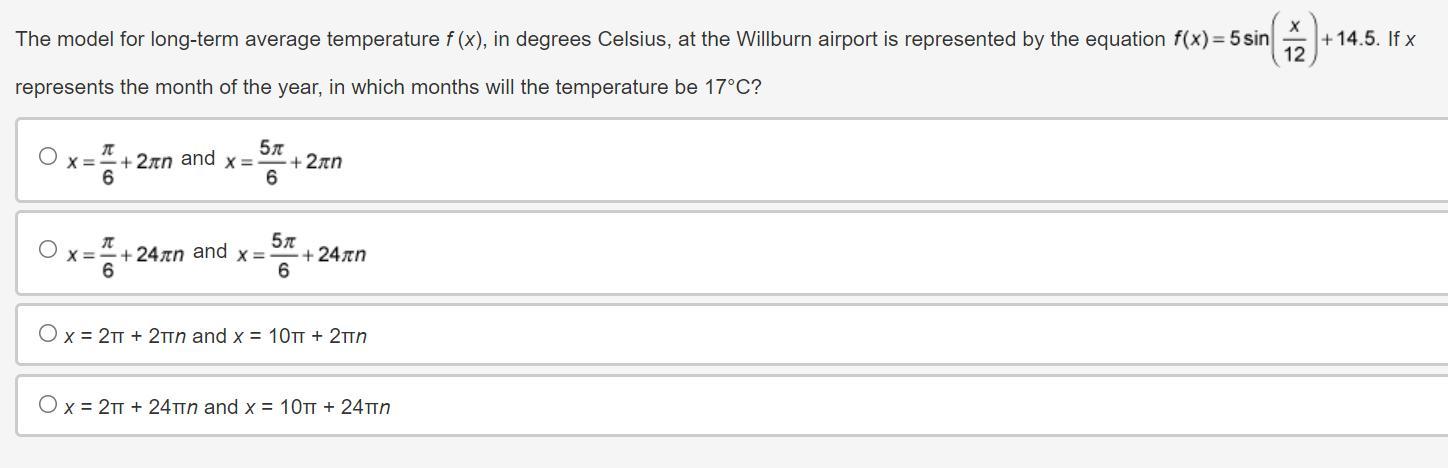Image resolution: width=1448 pixels, height=468 pixels.
Task: Click the word 'and' in the second answer
Action: (210, 251)
